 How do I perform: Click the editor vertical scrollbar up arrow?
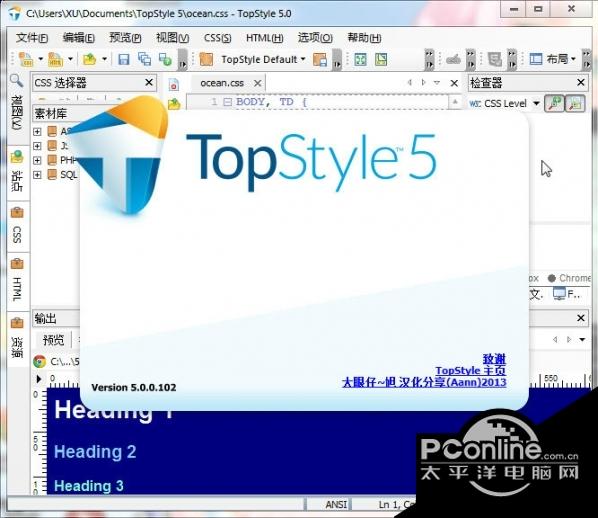(455, 102)
